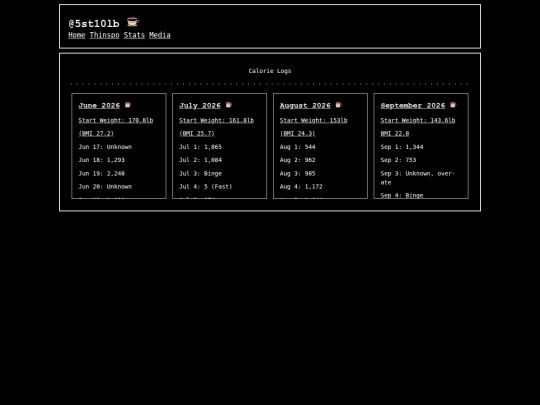Select the Aug 1: 544 entry
The height and width of the screenshot is (405, 540).
298,147
